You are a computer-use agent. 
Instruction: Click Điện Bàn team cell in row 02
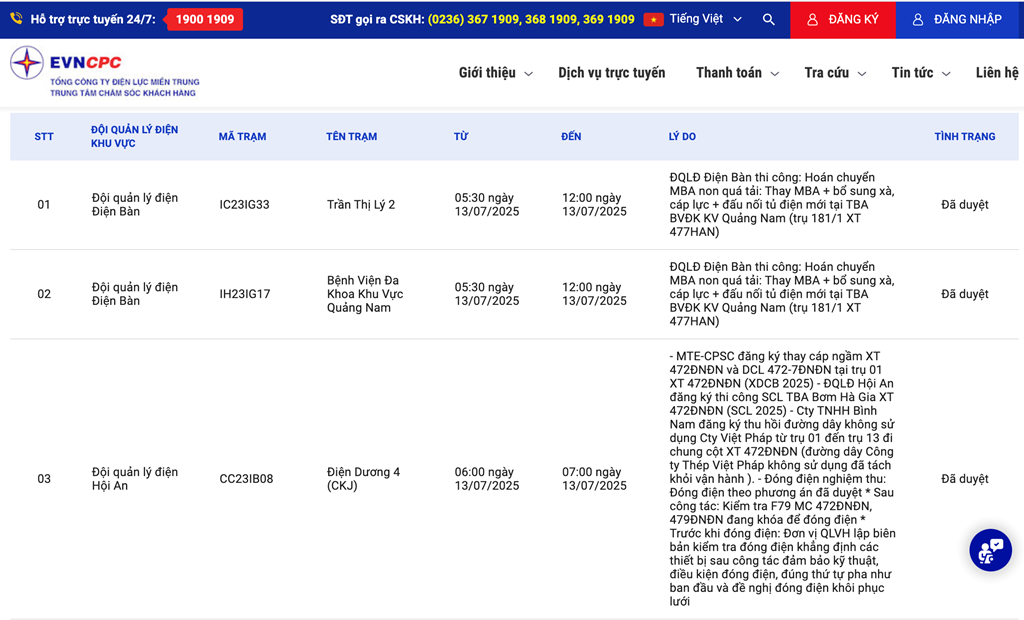coord(135,294)
